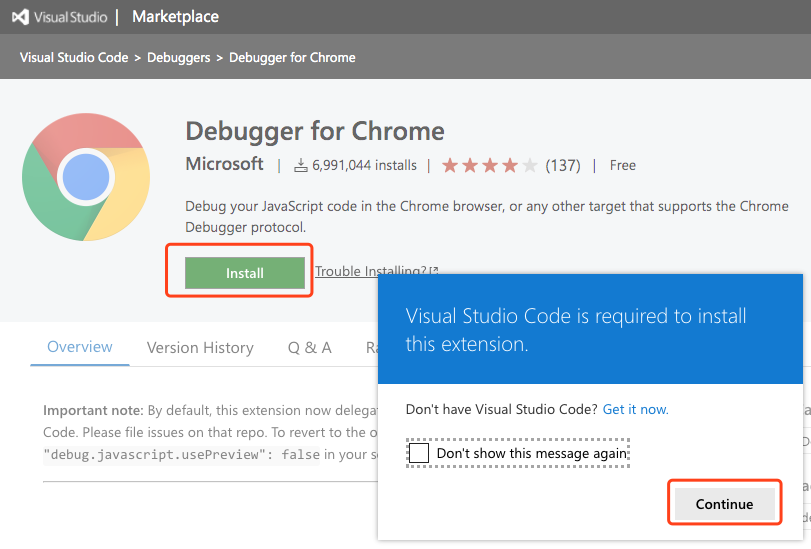This screenshot has height=549, width=811.
Task: Check Don't show this message again
Action: point(419,453)
